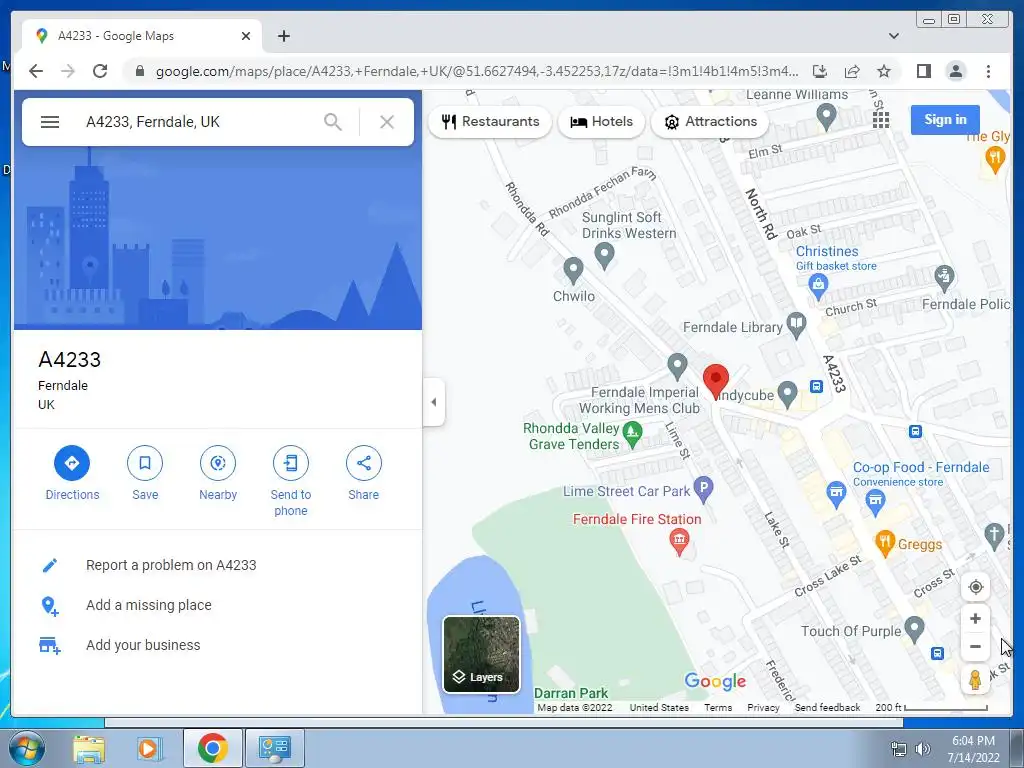The width and height of the screenshot is (1024, 768).
Task: Click the Touch Of Purple marker
Action: [914, 628]
